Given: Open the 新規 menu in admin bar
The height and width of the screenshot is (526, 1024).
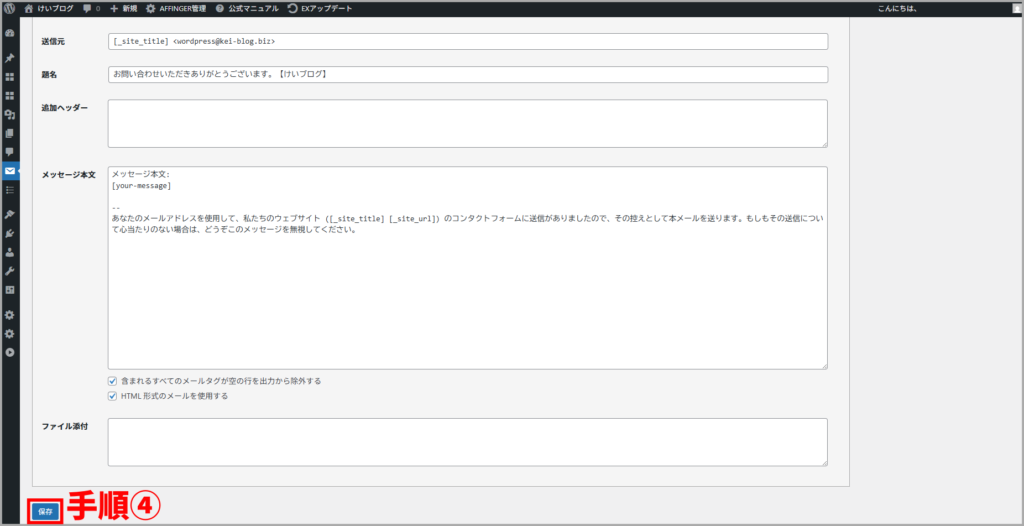Looking at the screenshot, I should (x=122, y=8).
